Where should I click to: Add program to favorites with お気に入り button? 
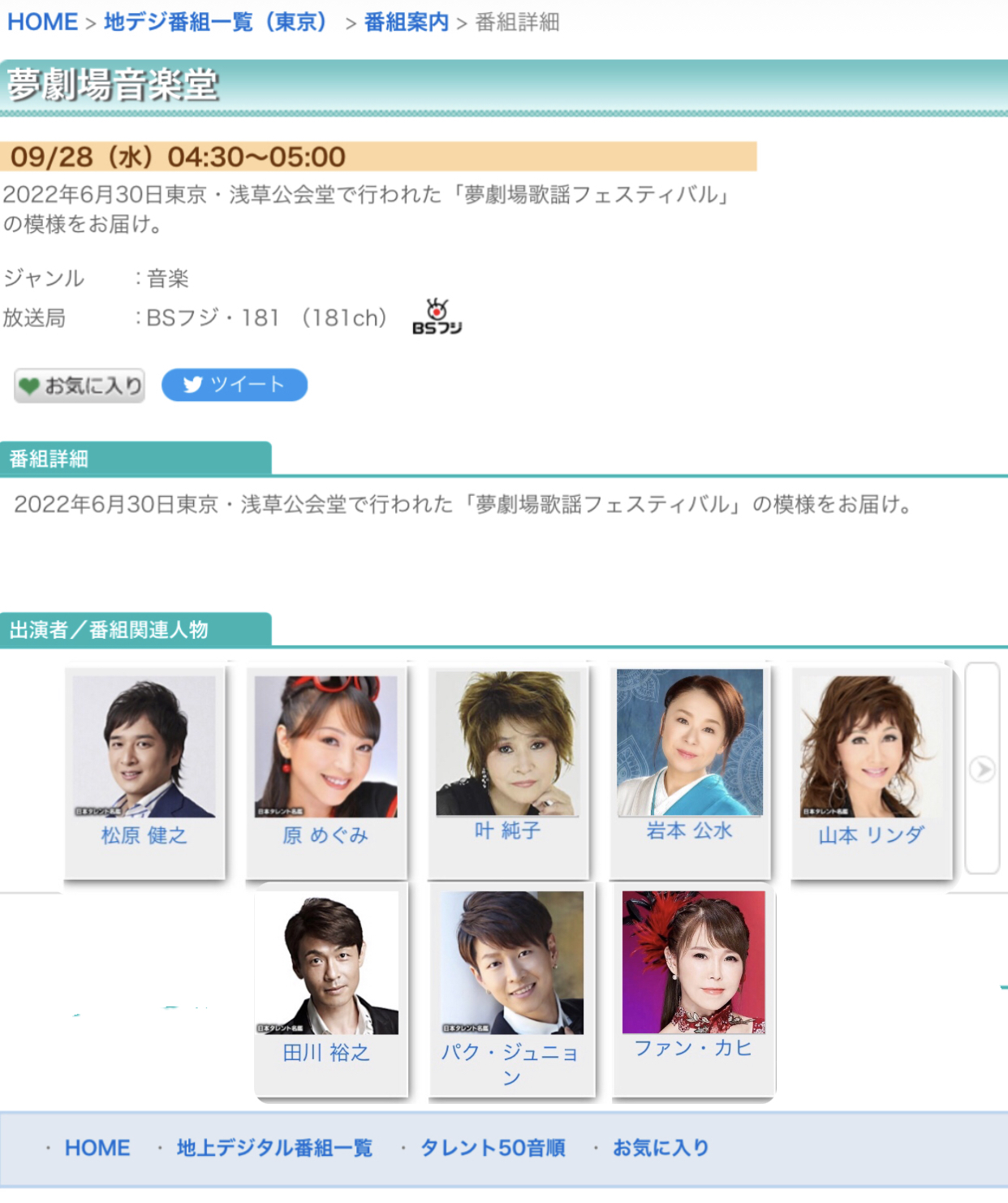[x=80, y=386]
